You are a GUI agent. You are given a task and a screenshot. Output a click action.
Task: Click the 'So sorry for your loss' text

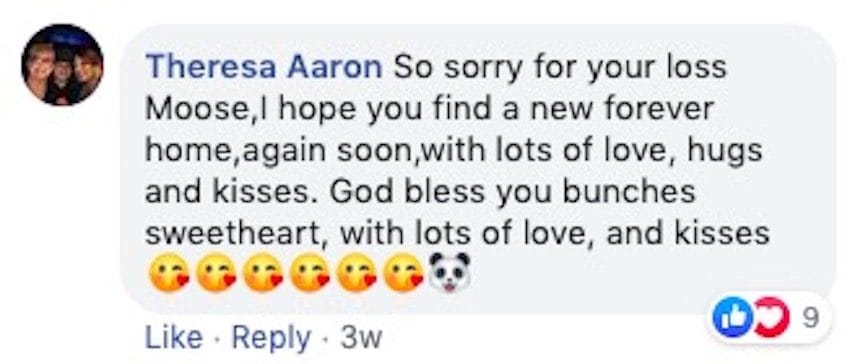[x=560, y=68]
